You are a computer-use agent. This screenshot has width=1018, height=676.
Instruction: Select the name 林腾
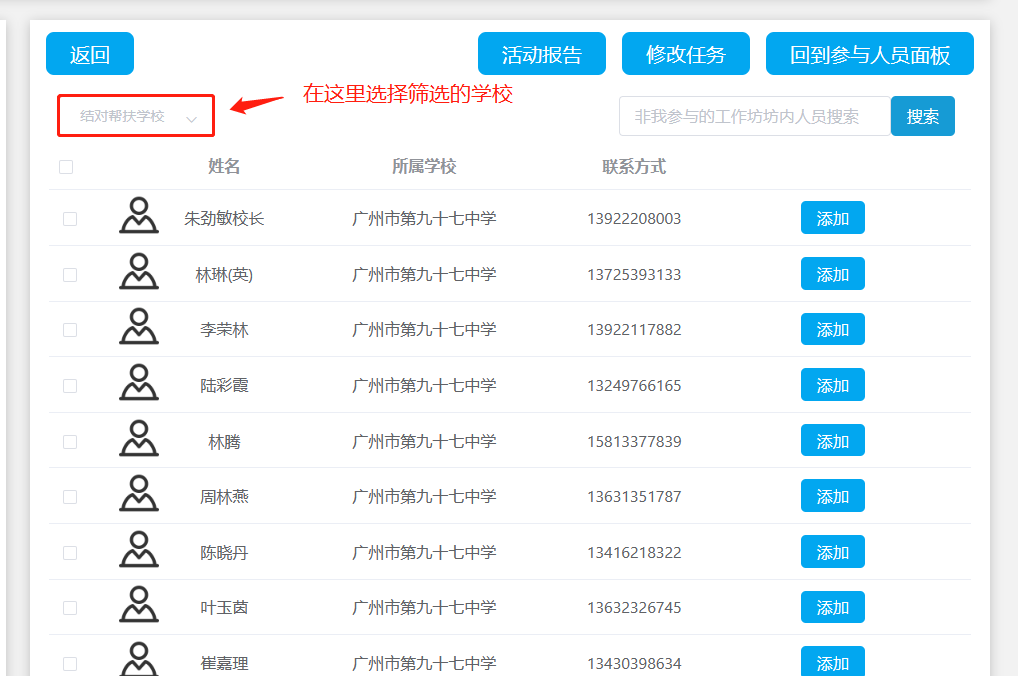(x=224, y=442)
